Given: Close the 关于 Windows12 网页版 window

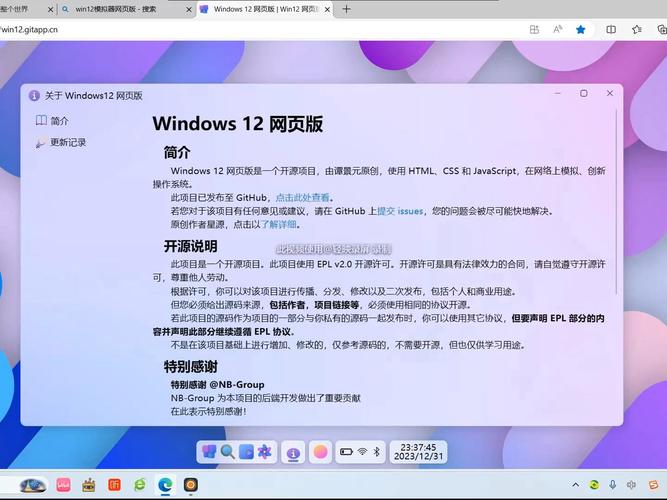Looking at the screenshot, I should [x=610, y=93].
